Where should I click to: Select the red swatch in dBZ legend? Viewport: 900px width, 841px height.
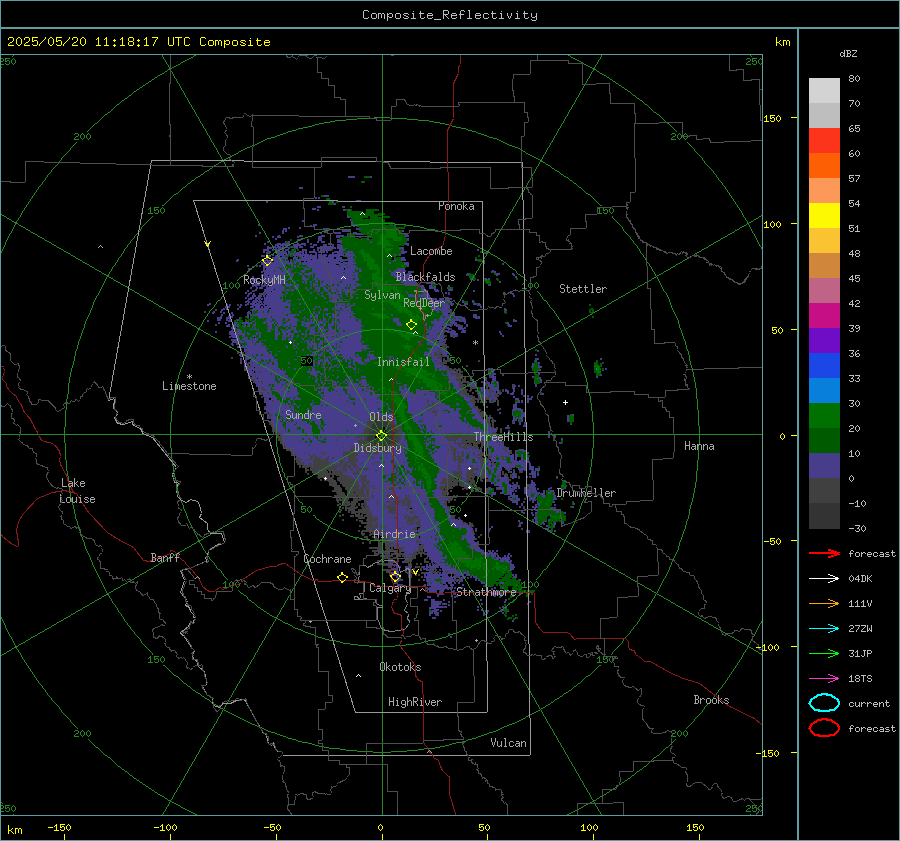point(824,141)
